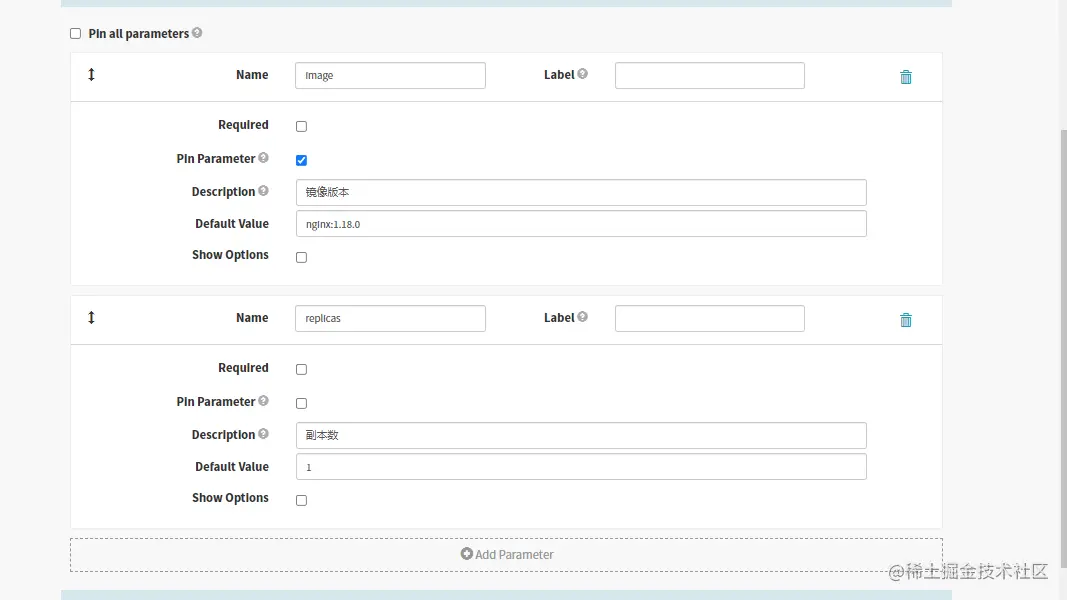Show help for replicas Pin Parameter
1067x600 pixels.
(x=263, y=400)
